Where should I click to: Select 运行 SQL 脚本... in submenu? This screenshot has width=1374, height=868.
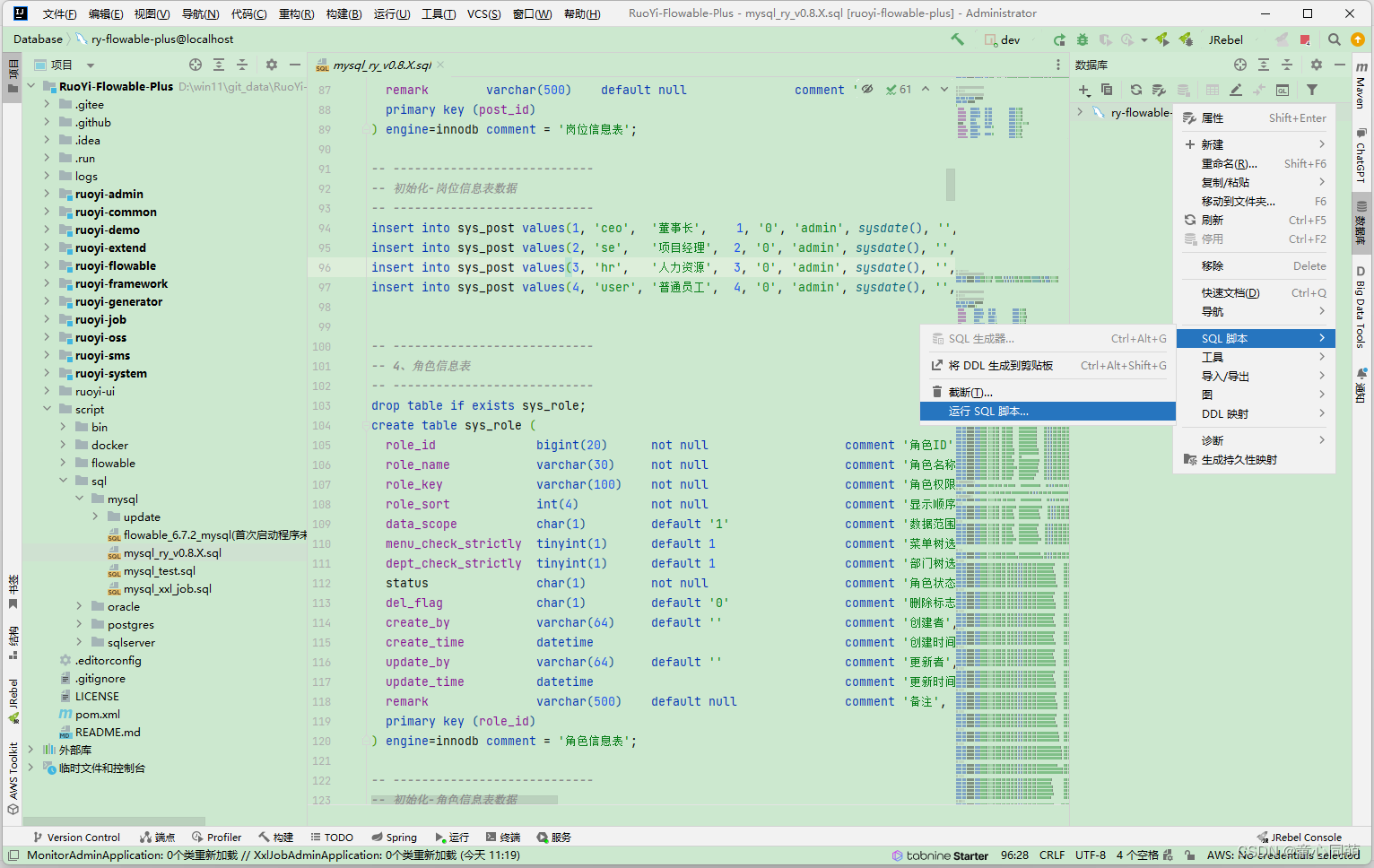click(1048, 412)
